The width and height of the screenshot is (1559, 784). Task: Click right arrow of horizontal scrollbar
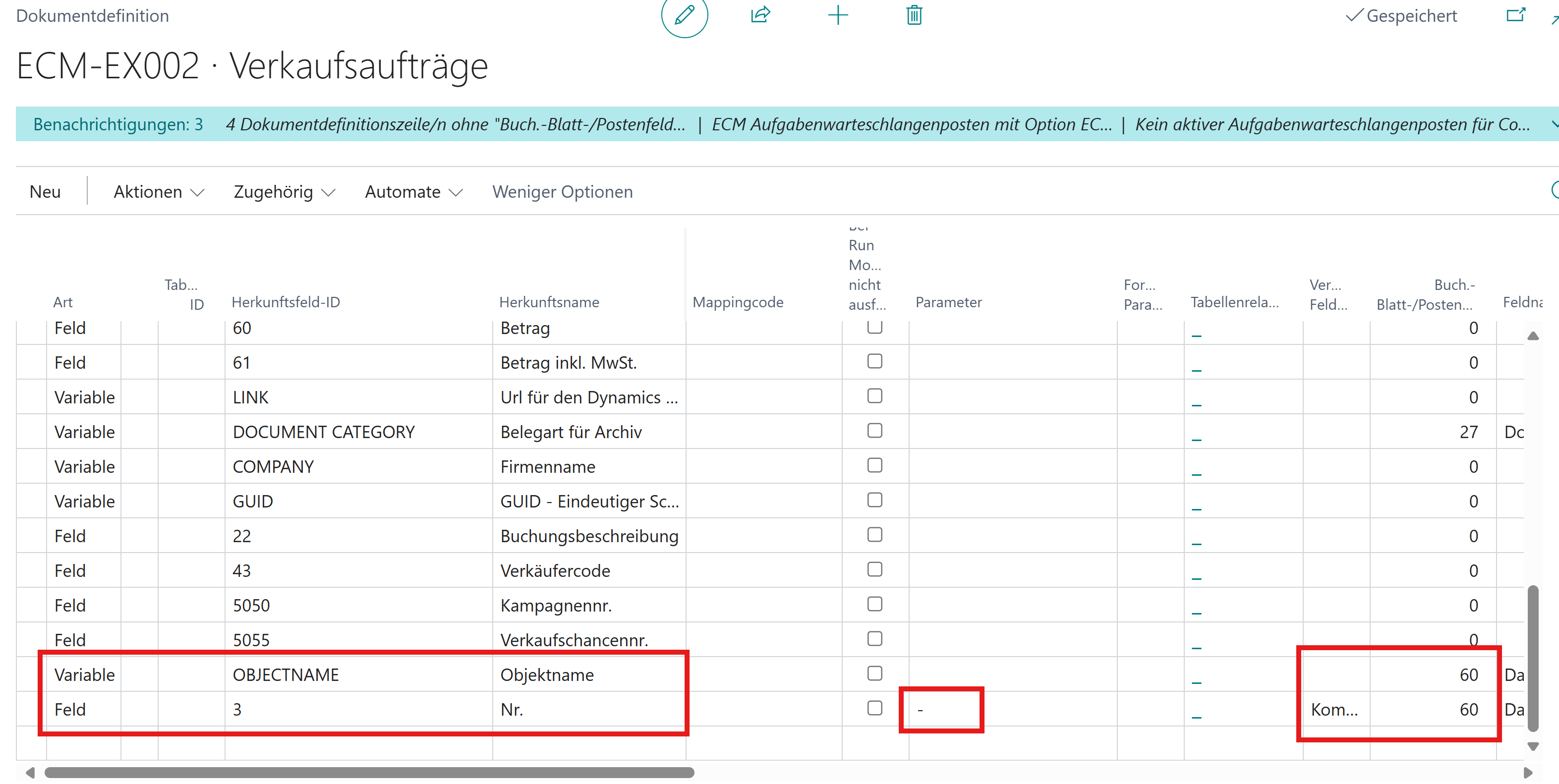point(1528,773)
